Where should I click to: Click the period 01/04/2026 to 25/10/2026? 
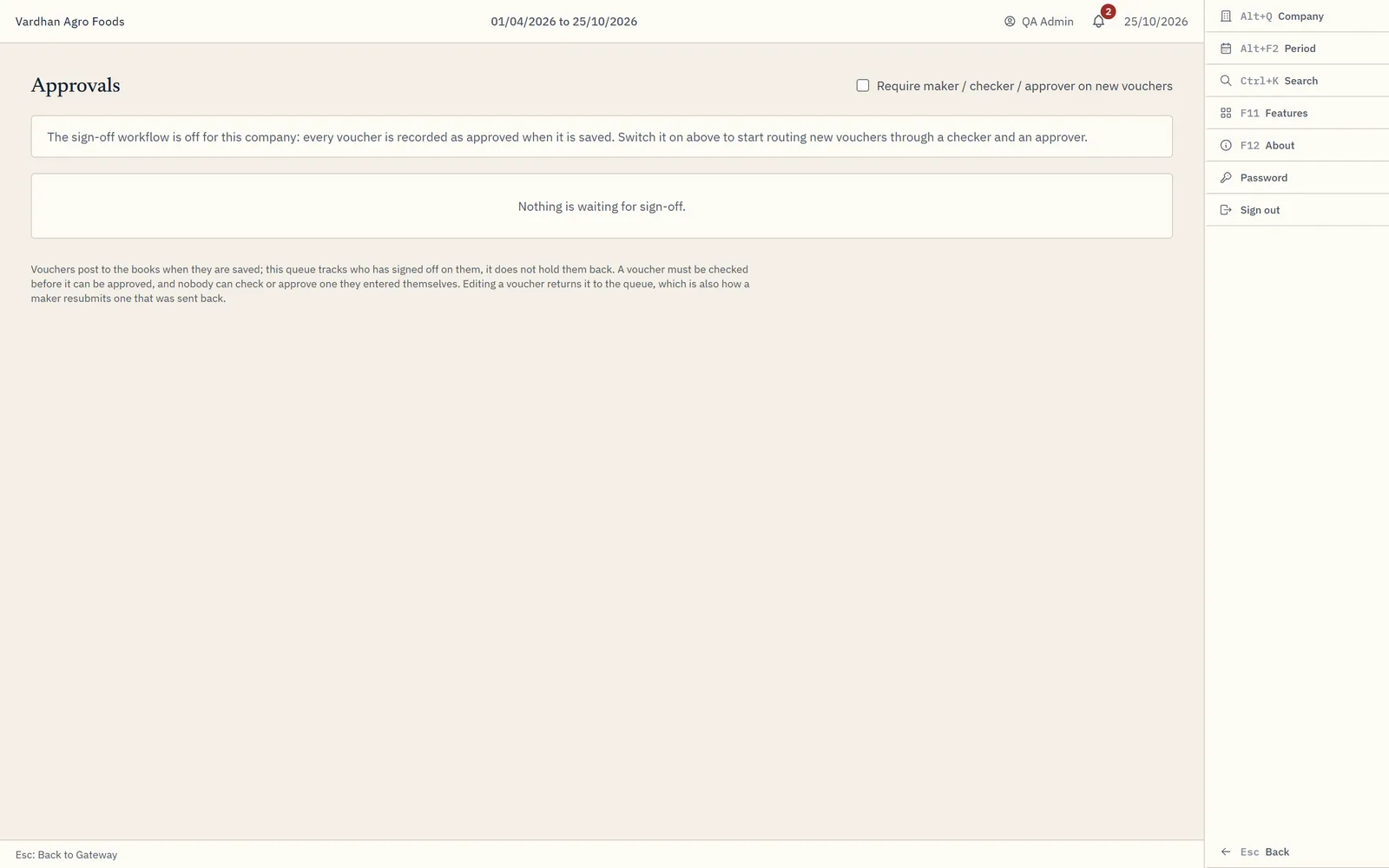coord(564,22)
